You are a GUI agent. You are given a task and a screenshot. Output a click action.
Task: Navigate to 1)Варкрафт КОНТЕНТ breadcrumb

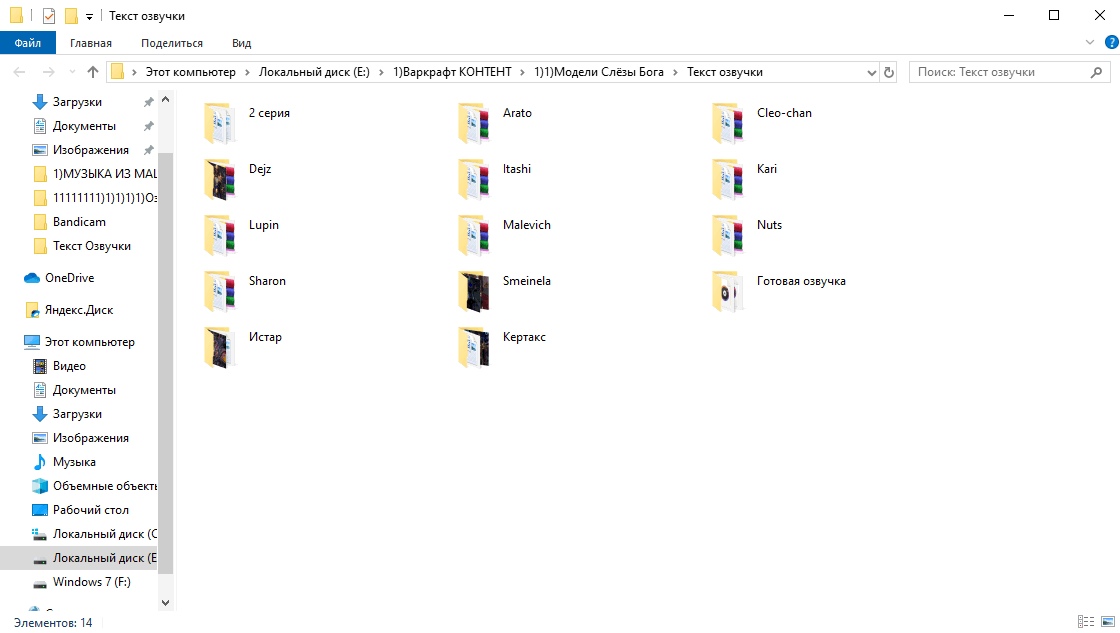point(452,72)
